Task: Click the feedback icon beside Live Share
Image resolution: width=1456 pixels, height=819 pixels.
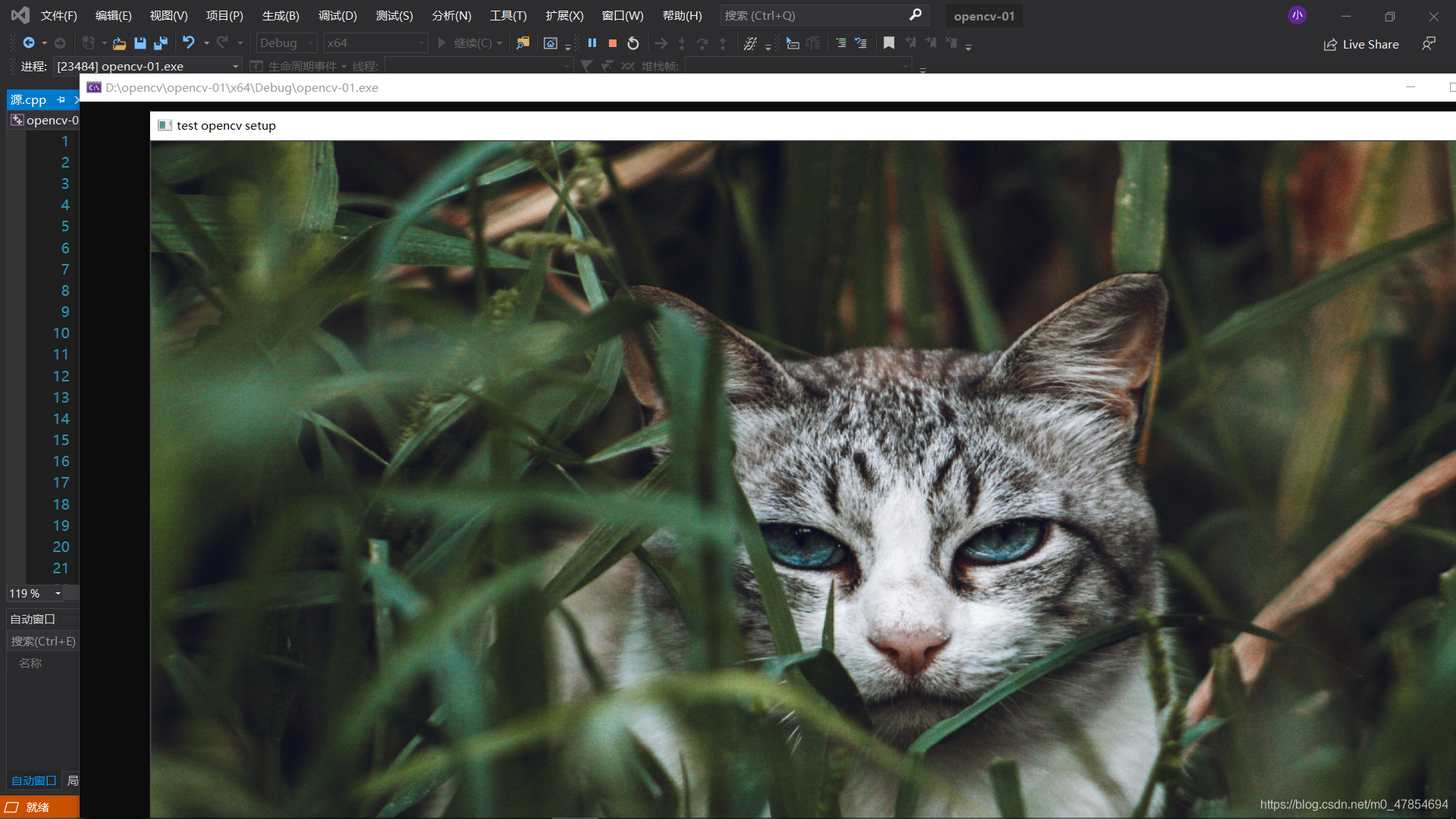Action: 1429,44
